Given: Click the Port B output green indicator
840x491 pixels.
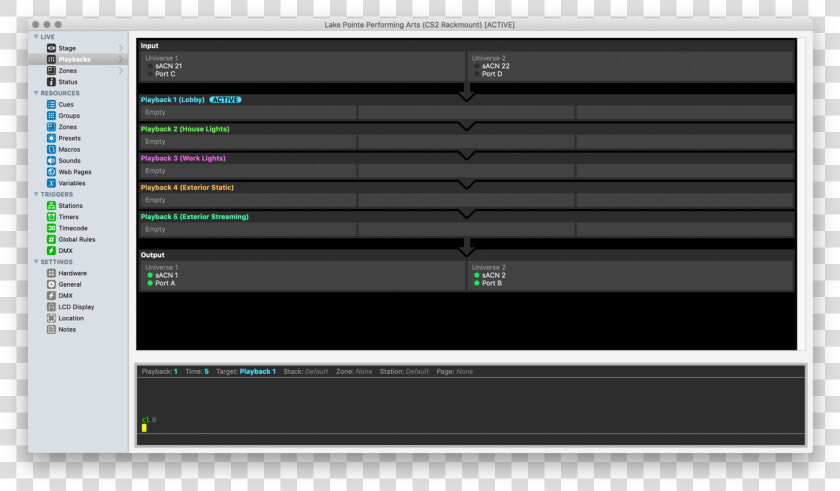Looking at the screenshot, I should click(477, 283).
